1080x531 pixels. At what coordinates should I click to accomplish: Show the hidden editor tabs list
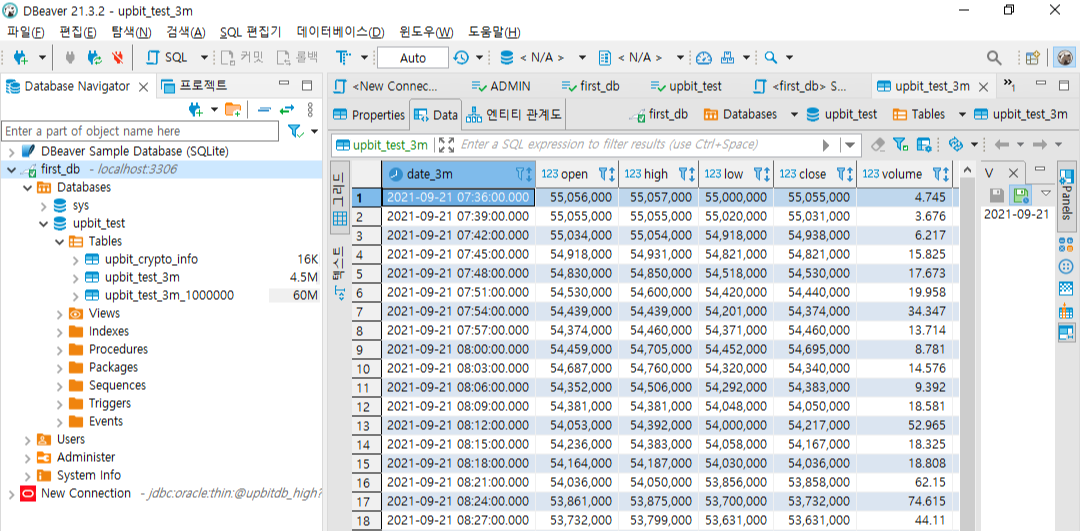[1010, 85]
